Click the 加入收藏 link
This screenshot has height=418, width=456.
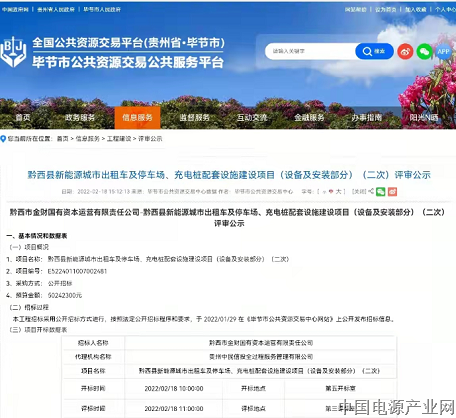point(416,10)
